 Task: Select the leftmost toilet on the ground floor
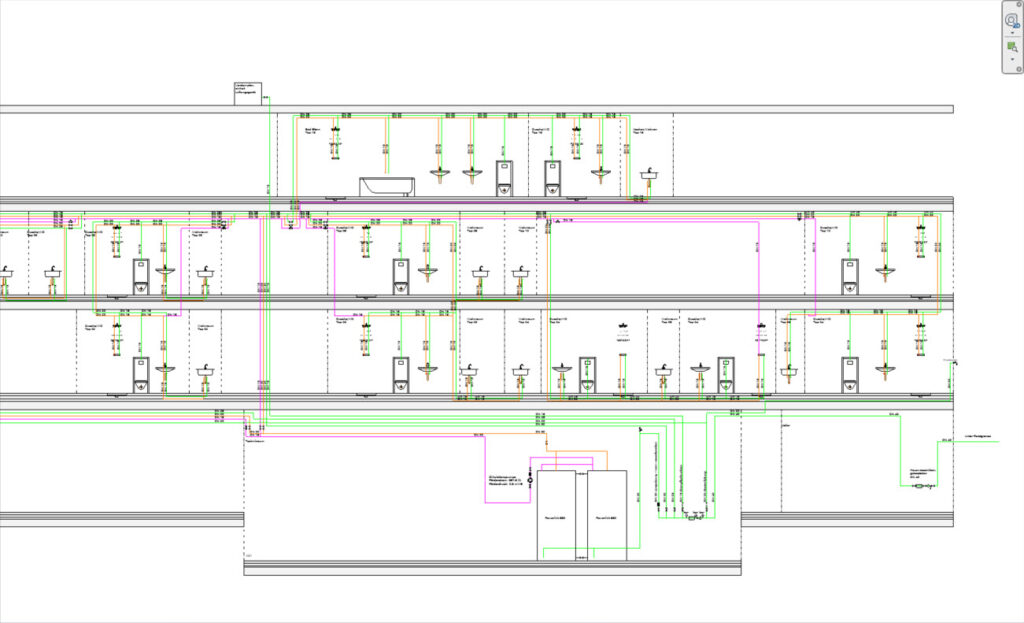coord(142,376)
